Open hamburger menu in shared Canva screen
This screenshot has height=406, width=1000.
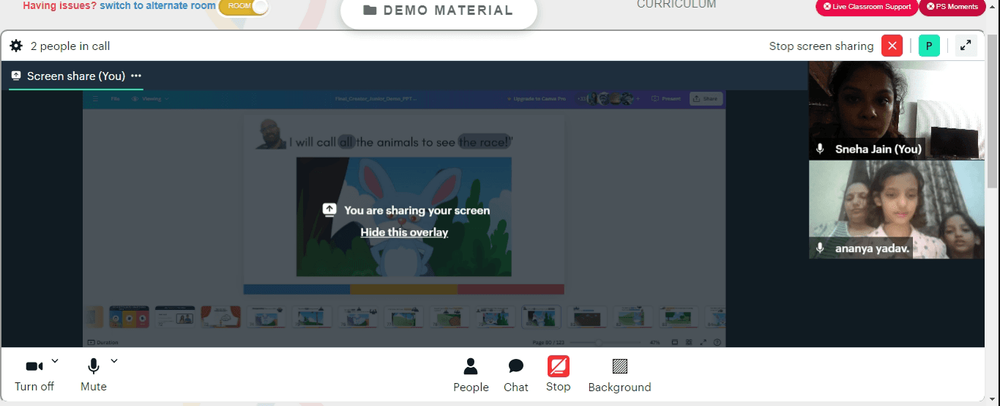click(96, 99)
